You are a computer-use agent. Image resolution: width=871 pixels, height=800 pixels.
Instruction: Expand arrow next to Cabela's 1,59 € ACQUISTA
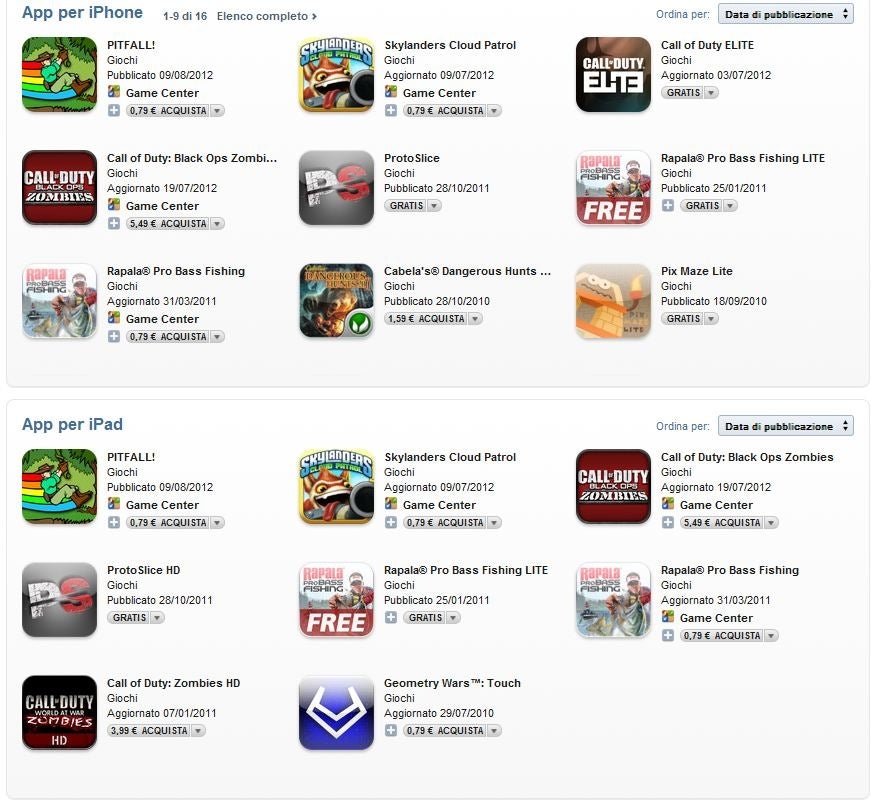(x=475, y=319)
